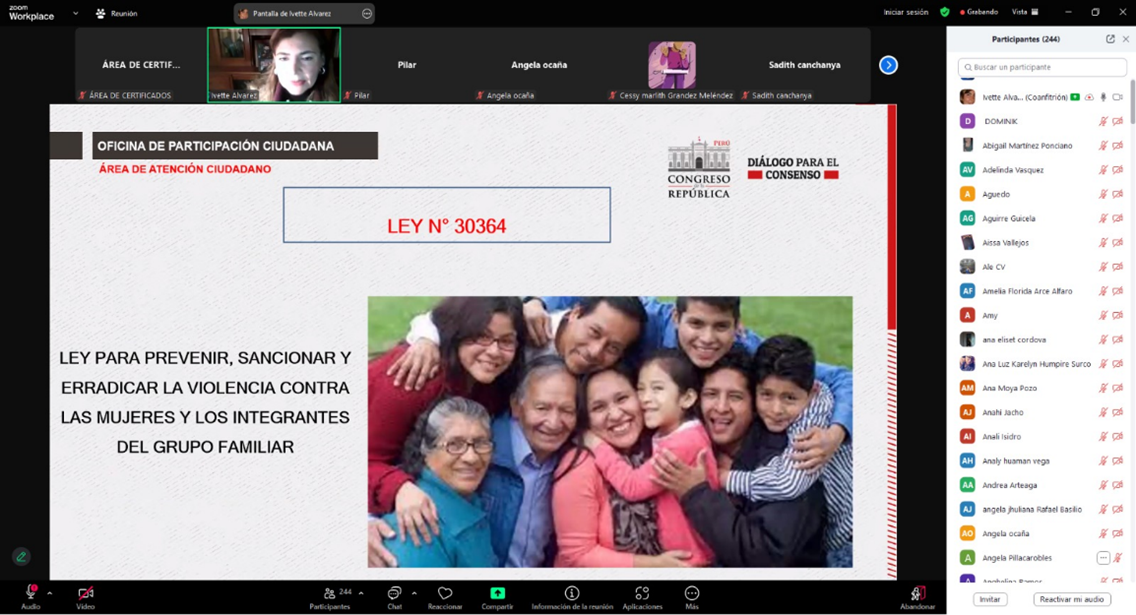Click the Abandonar leave meeting button
The height and width of the screenshot is (615, 1136).
pos(917,597)
